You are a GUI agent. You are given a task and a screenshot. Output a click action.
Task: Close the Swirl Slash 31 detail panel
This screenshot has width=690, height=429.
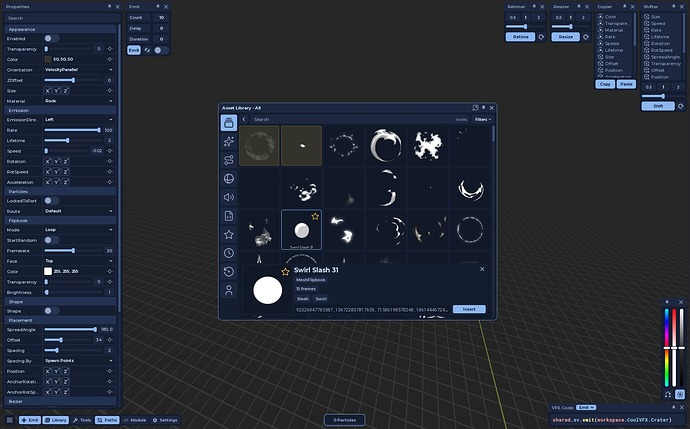click(482, 269)
